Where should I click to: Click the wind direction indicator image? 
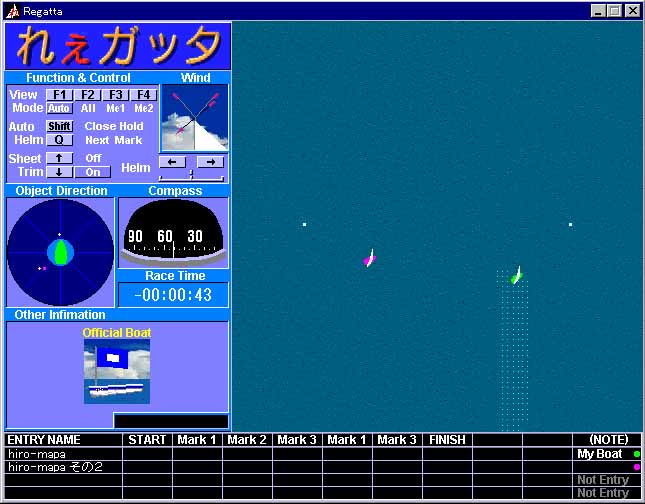coord(195,118)
